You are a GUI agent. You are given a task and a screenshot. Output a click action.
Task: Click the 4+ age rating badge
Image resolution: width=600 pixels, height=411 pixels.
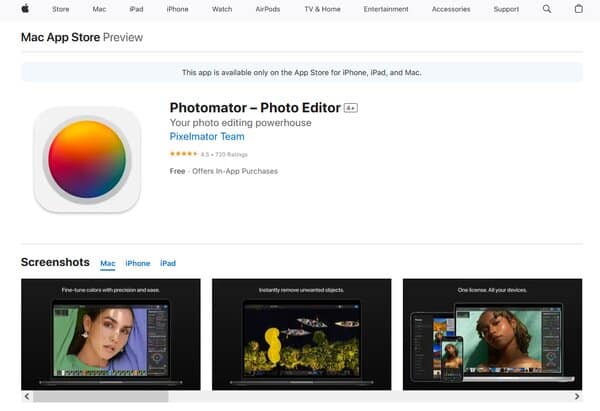point(351,108)
